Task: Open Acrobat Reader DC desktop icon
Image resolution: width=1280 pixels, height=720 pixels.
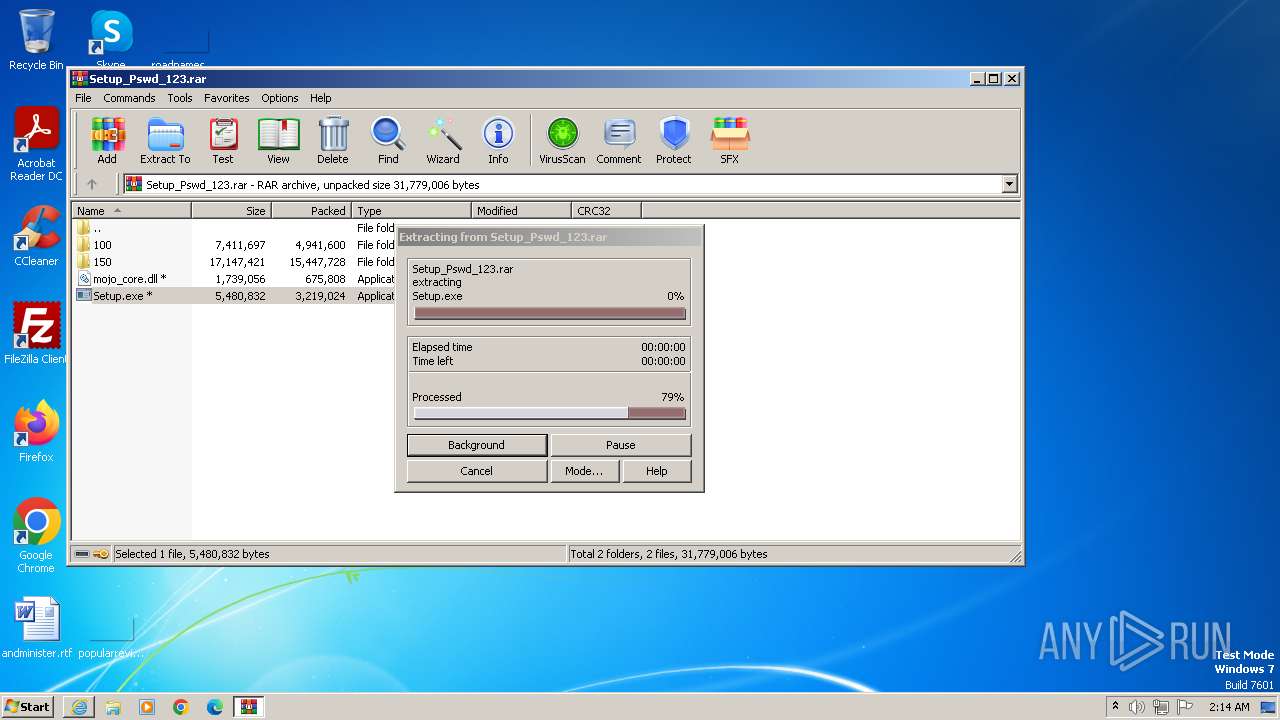Action: pyautogui.click(x=36, y=145)
